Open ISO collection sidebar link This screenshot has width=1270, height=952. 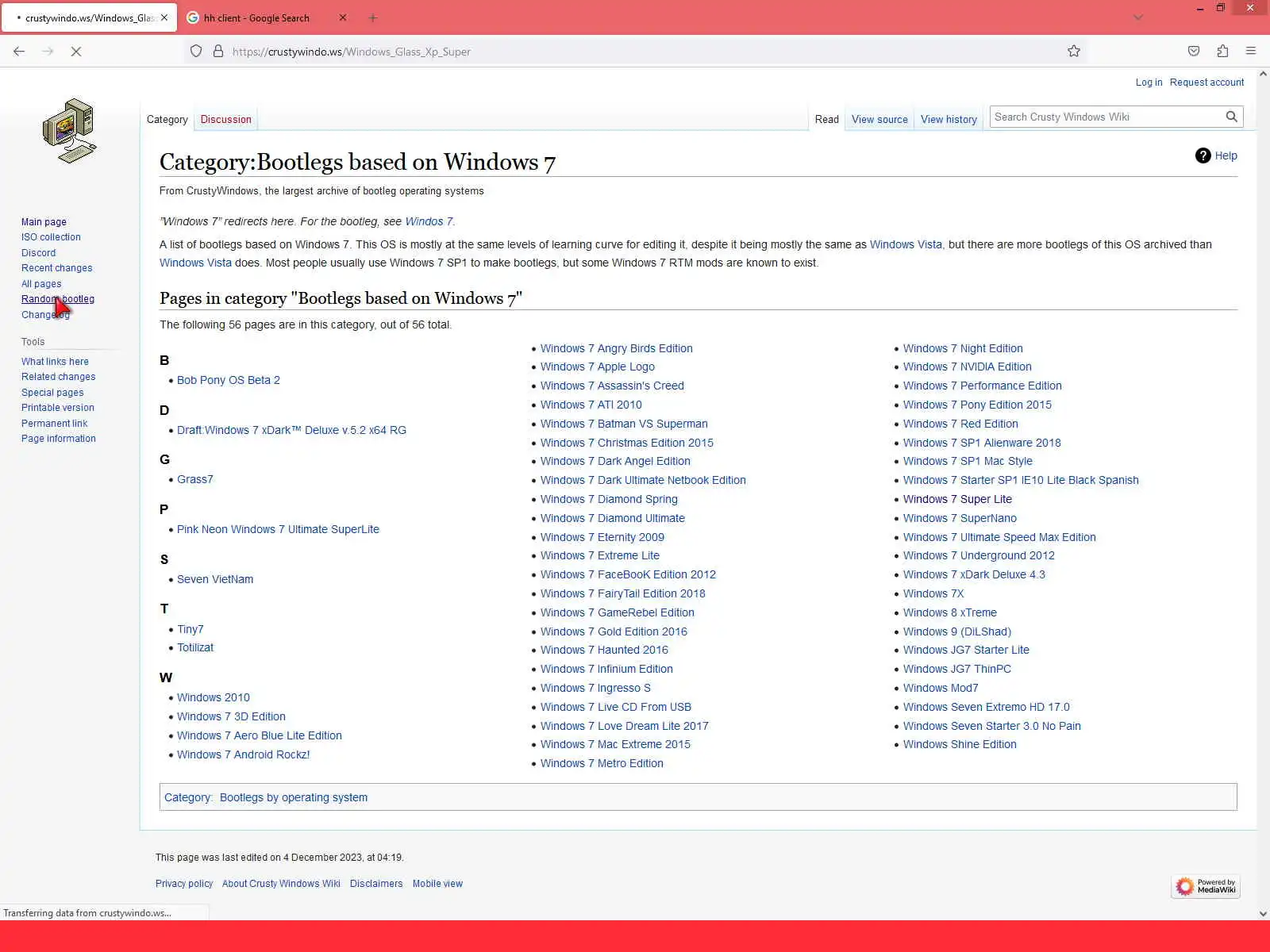[x=51, y=237]
